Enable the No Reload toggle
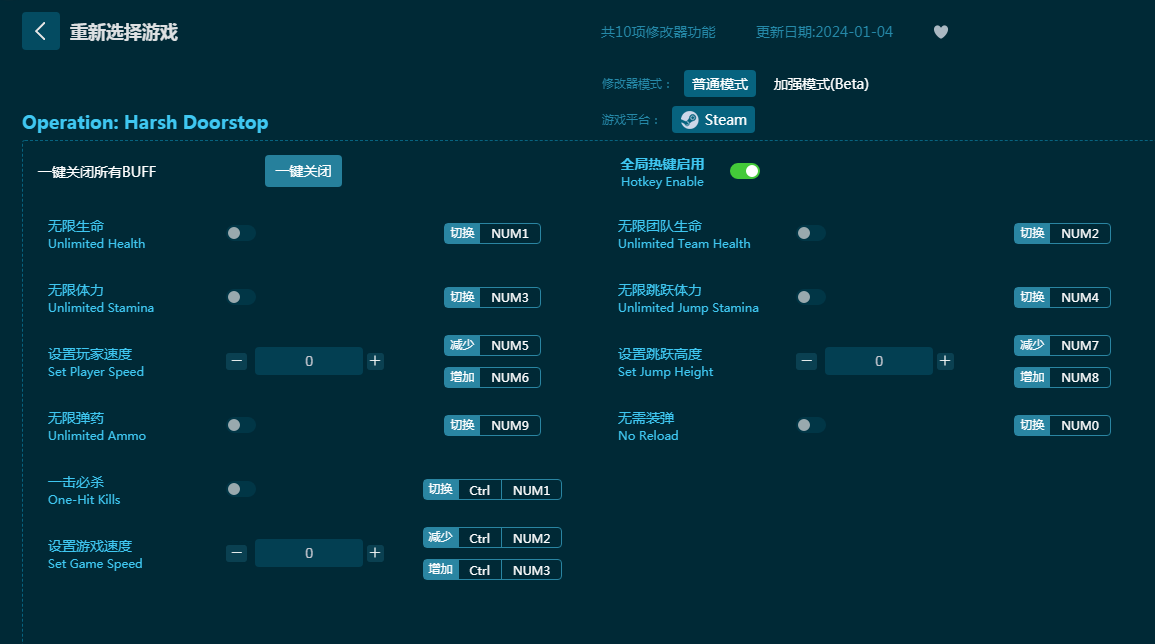The image size is (1155, 644). tap(810, 425)
